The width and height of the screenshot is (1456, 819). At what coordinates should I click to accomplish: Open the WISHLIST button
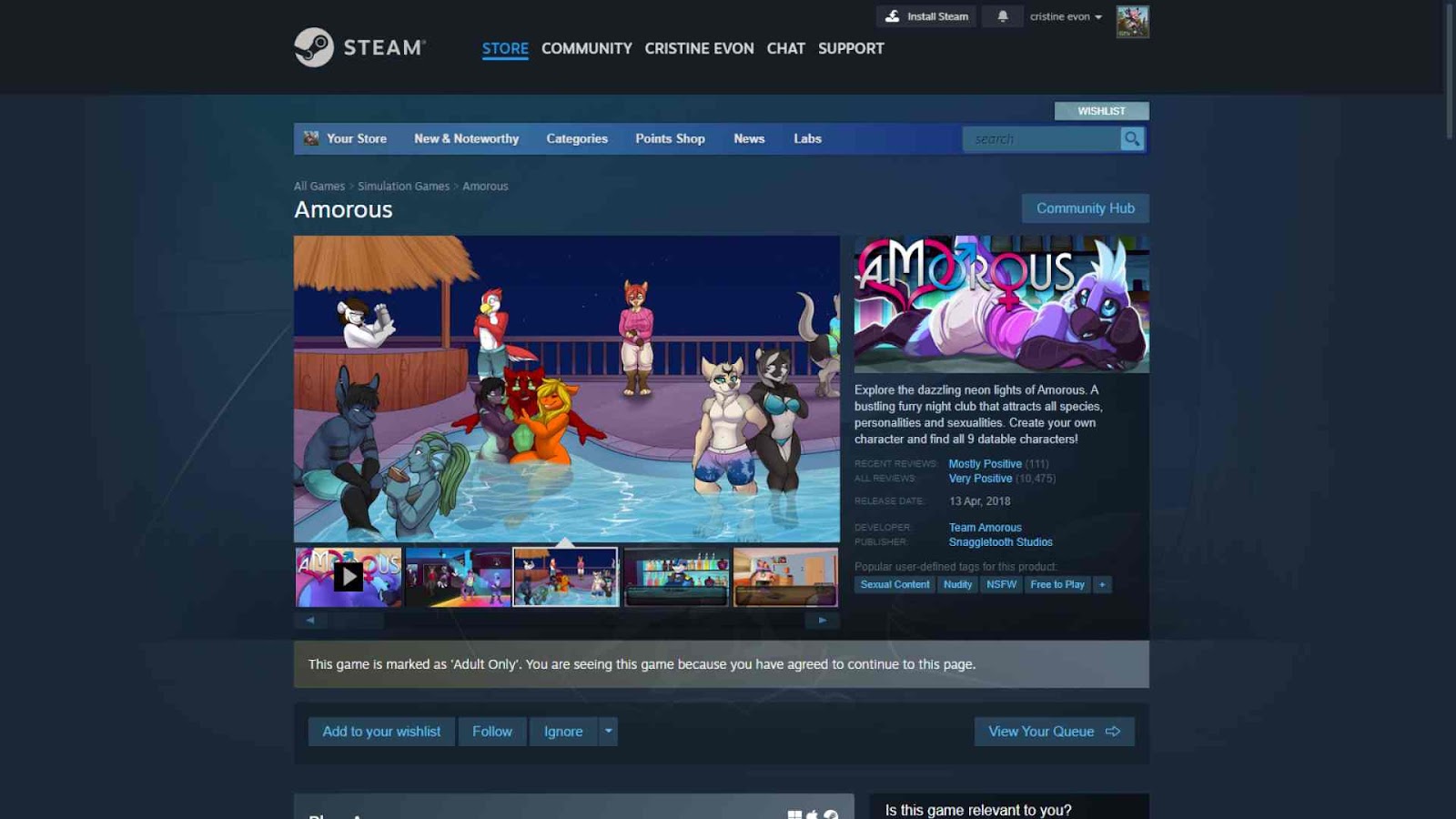pyautogui.click(x=1102, y=111)
